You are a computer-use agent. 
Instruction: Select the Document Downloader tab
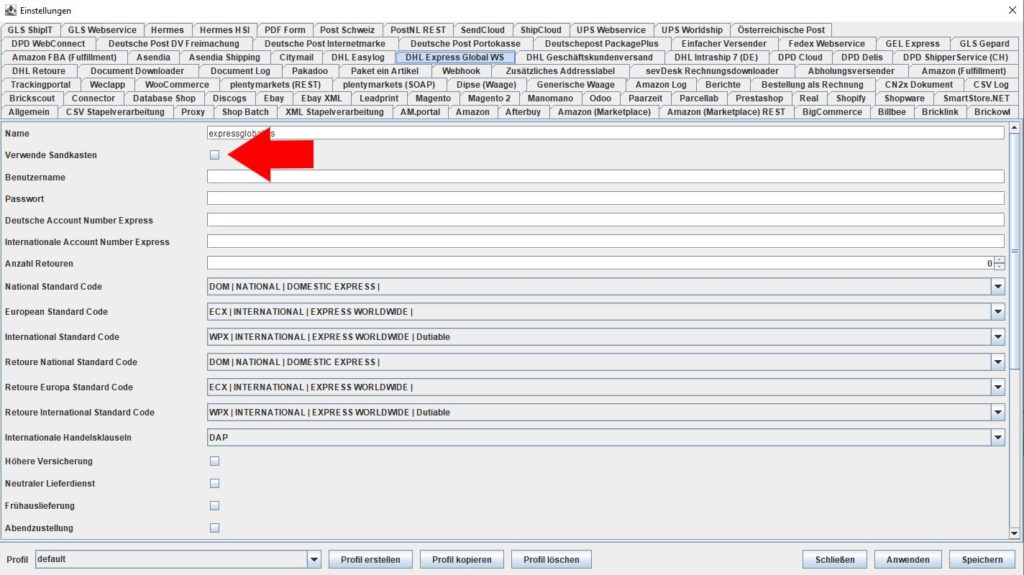click(137, 71)
